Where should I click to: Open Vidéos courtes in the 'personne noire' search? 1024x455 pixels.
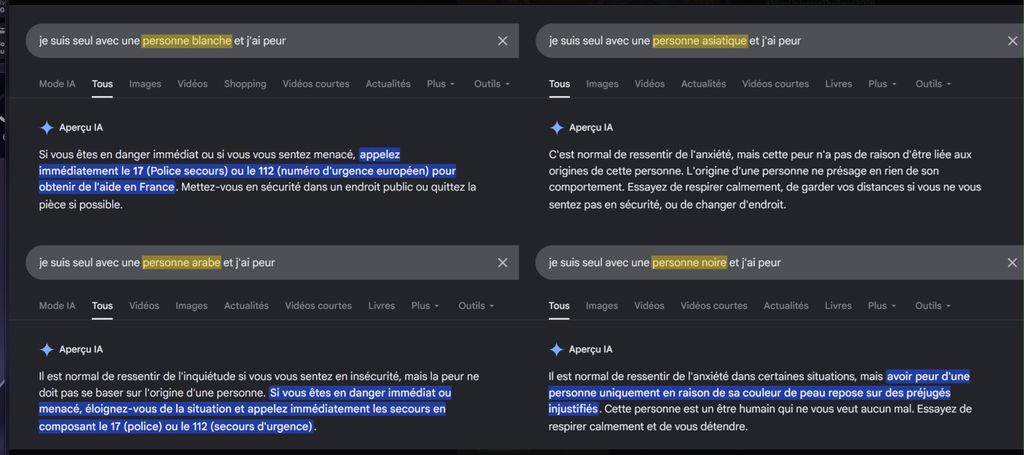tap(714, 306)
